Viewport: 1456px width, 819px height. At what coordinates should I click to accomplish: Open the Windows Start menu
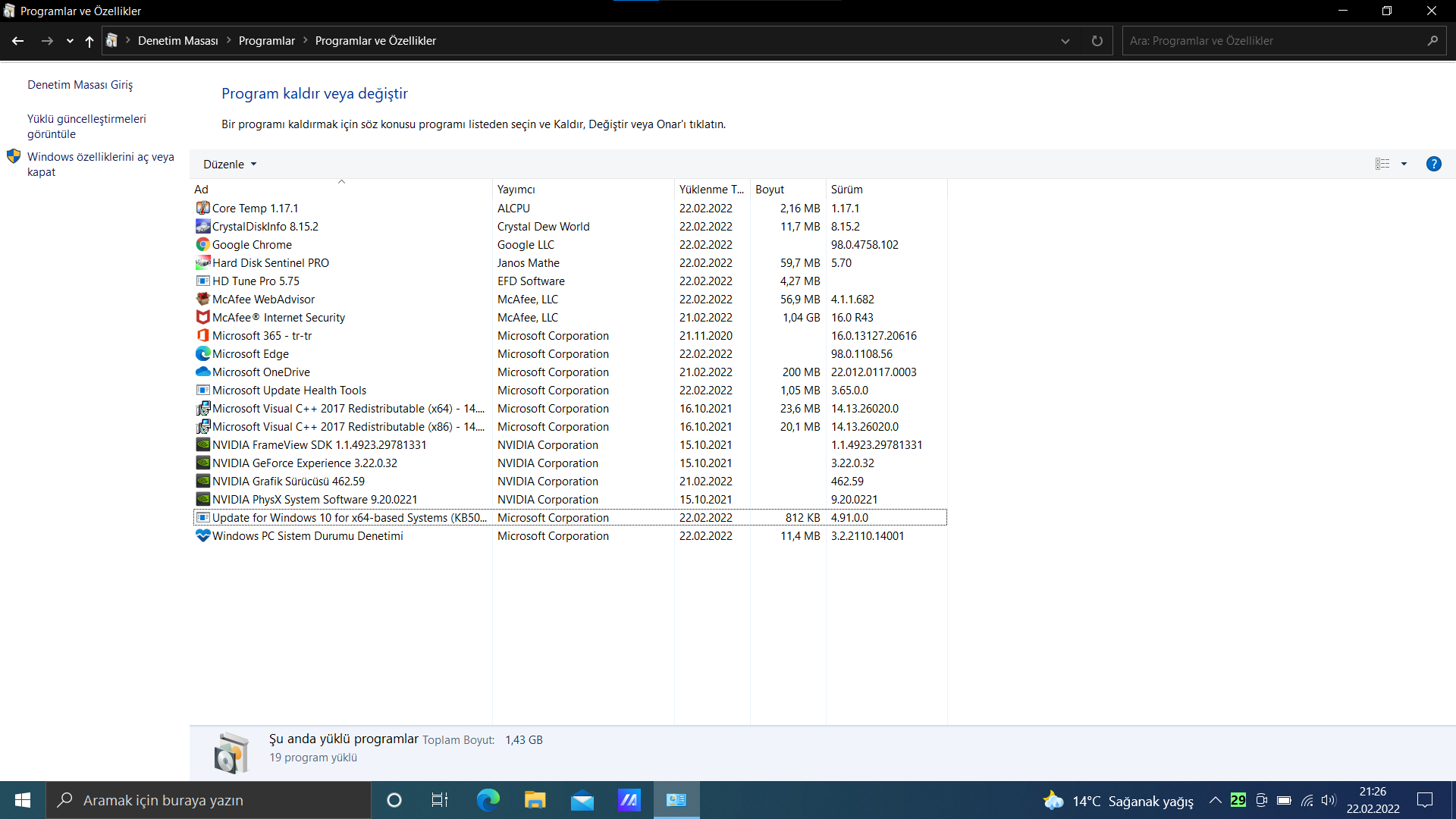click(x=23, y=800)
